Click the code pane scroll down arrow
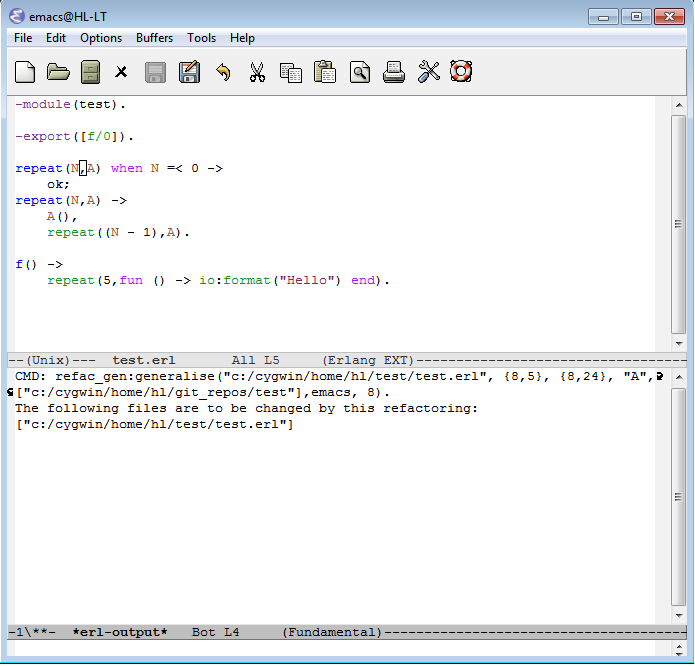Image resolution: width=695 pixels, height=666 pixels. pyautogui.click(x=679, y=343)
